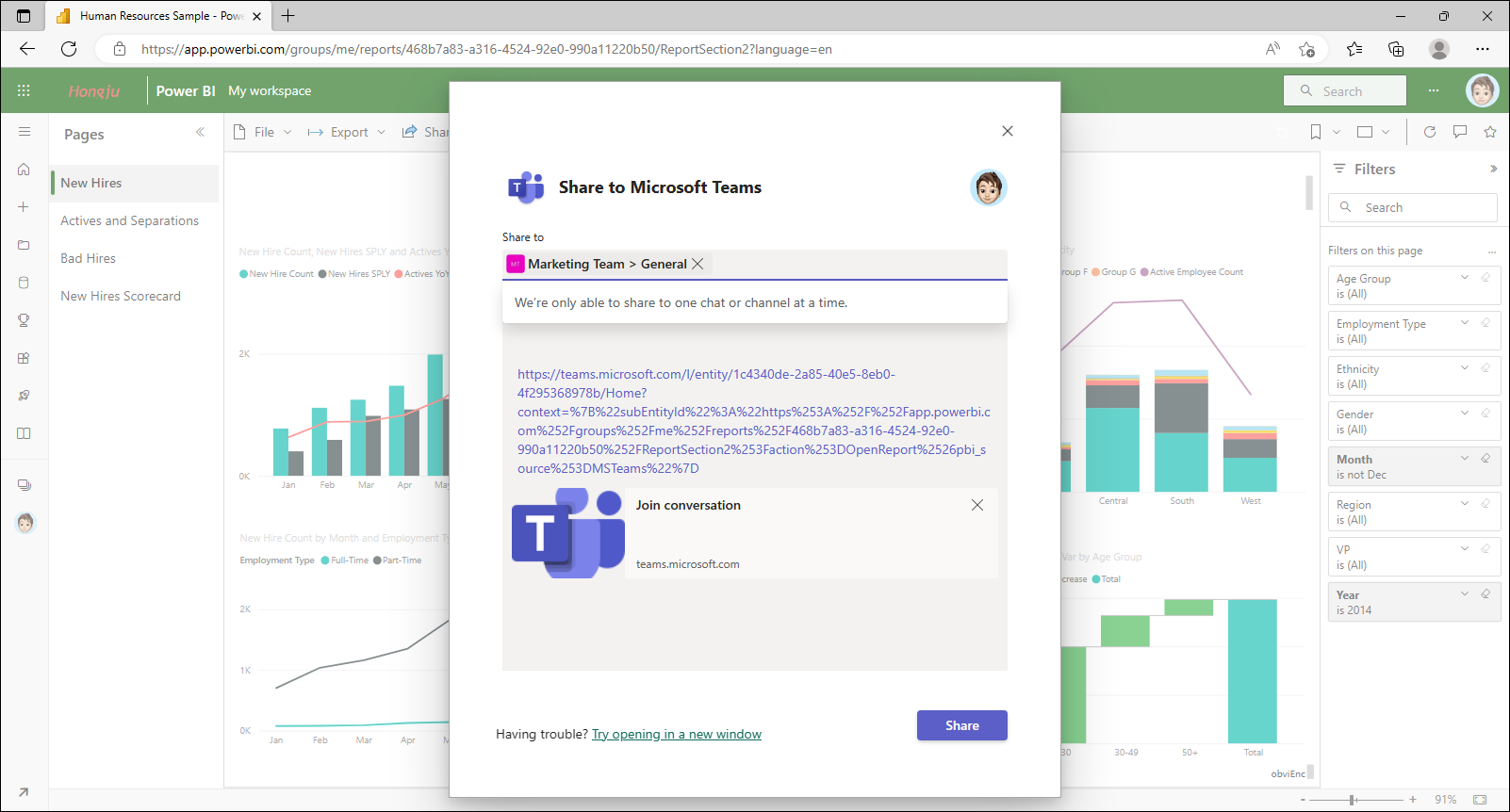1510x812 pixels.
Task: Click the filters Search input field
Action: [1413, 207]
